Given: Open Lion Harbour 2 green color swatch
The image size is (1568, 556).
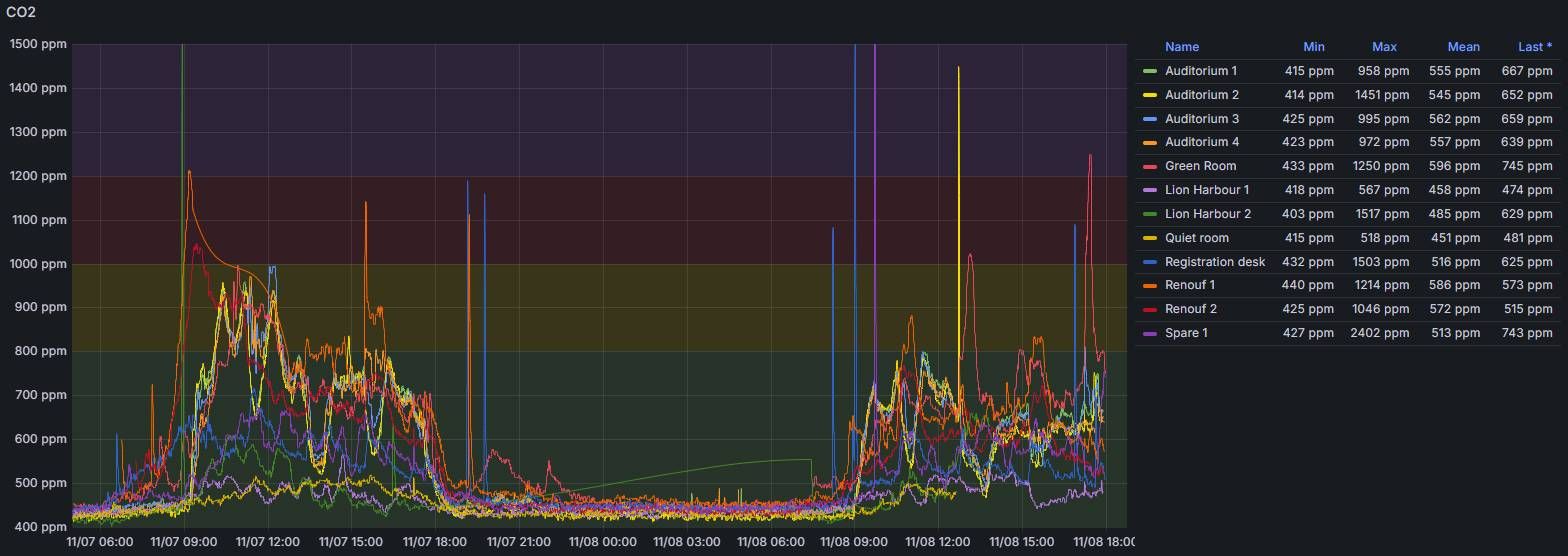Looking at the screenshot, I should click(x=1150, y=214).
